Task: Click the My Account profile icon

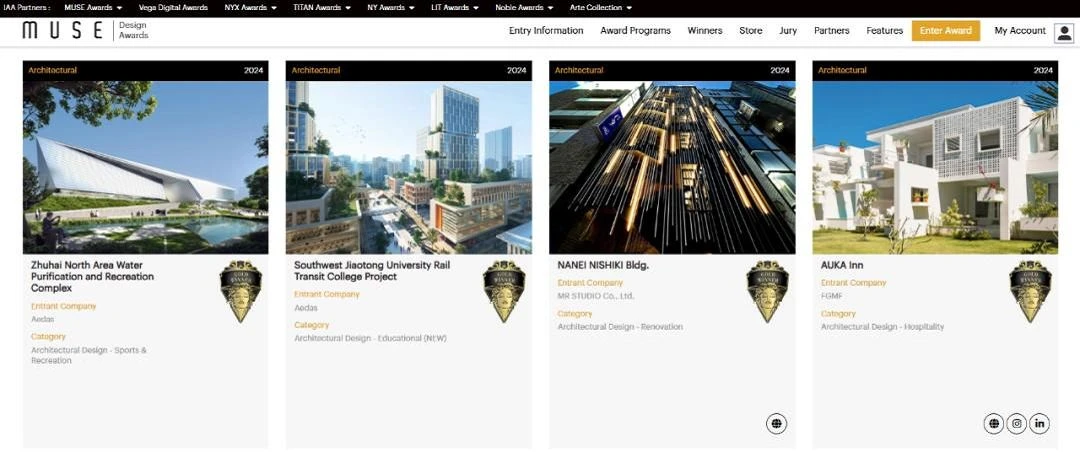Action: pos(1064,32)
